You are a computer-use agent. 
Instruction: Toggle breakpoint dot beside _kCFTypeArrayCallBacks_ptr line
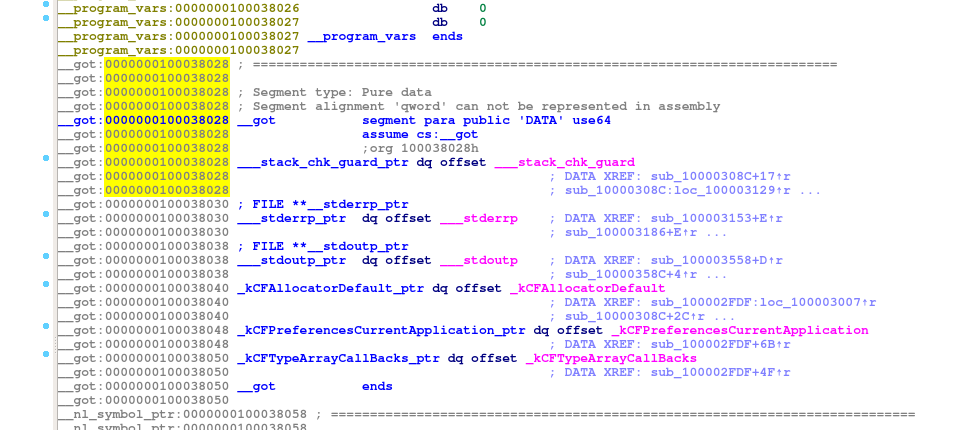(x=46, y=354)
